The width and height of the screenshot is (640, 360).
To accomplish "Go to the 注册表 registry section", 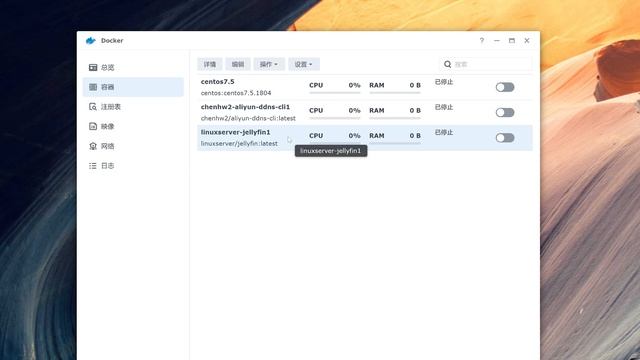I will pyautogui.click(x=133, y=107).
